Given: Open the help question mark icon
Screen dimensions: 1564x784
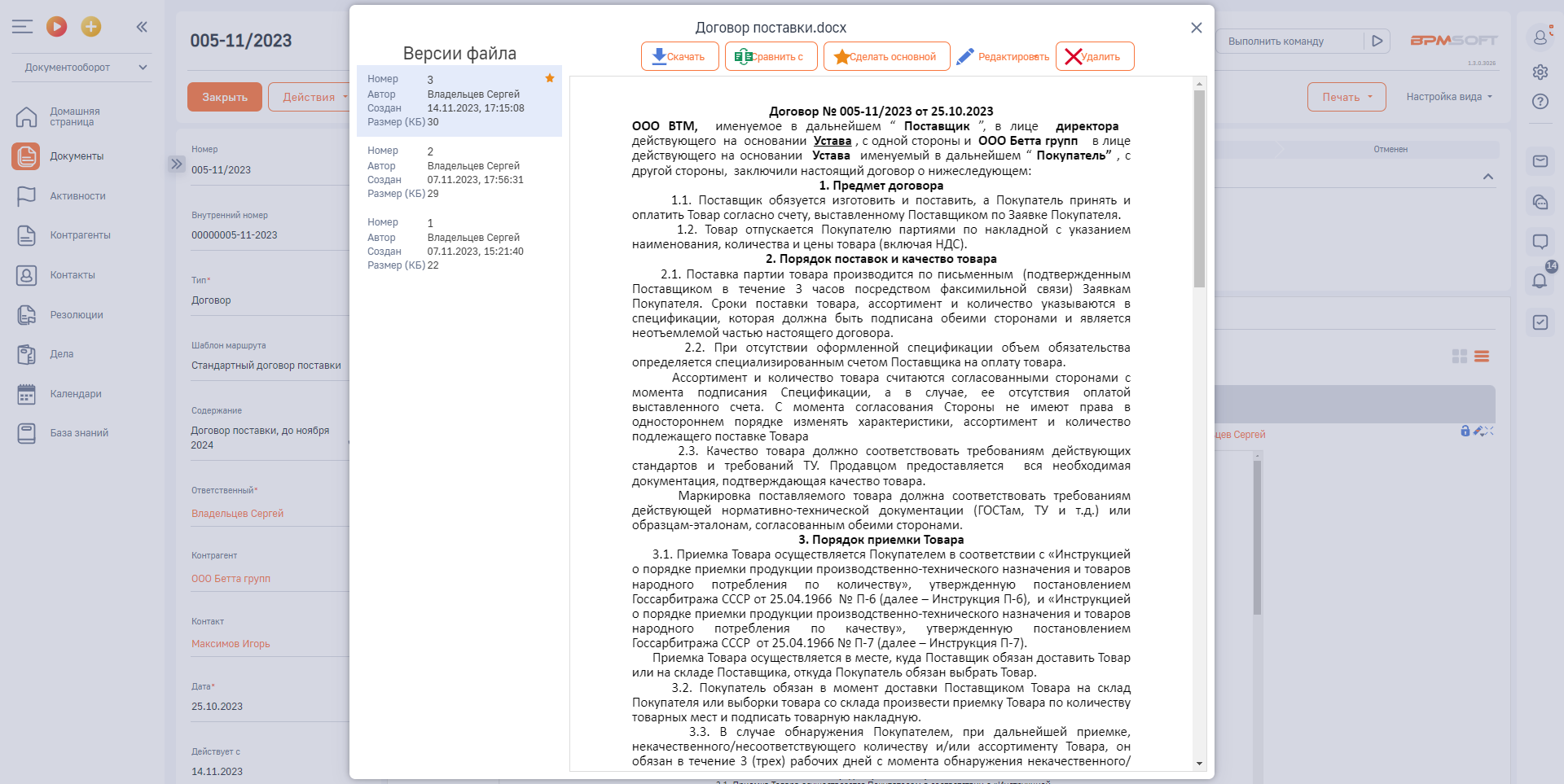Looking at the screenshot, I should pyautogui.click(x=1540, y=102).
